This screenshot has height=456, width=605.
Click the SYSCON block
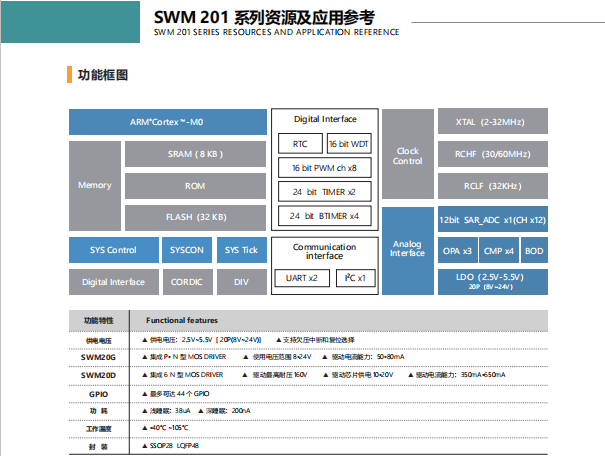187,250
